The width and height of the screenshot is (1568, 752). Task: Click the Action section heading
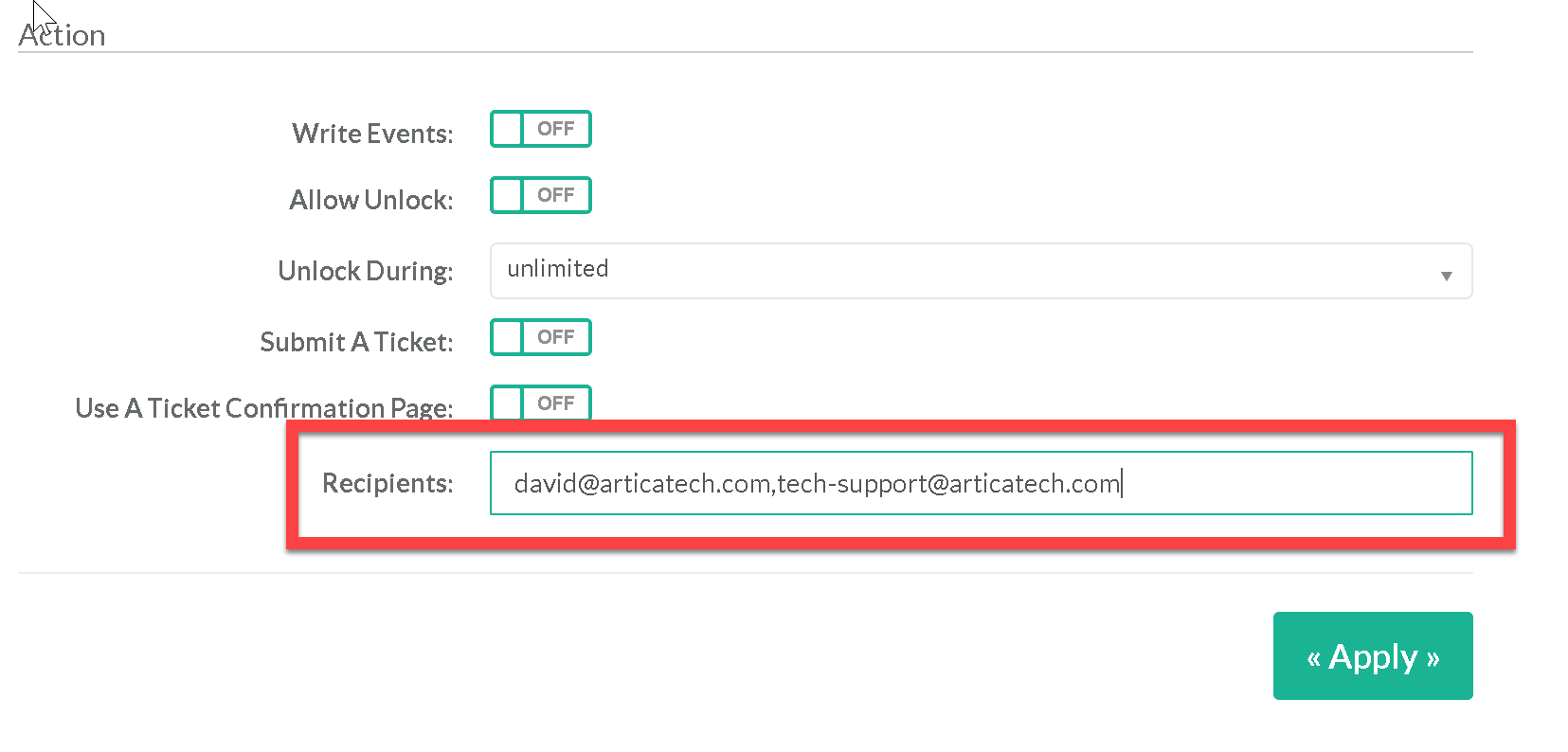63,36
